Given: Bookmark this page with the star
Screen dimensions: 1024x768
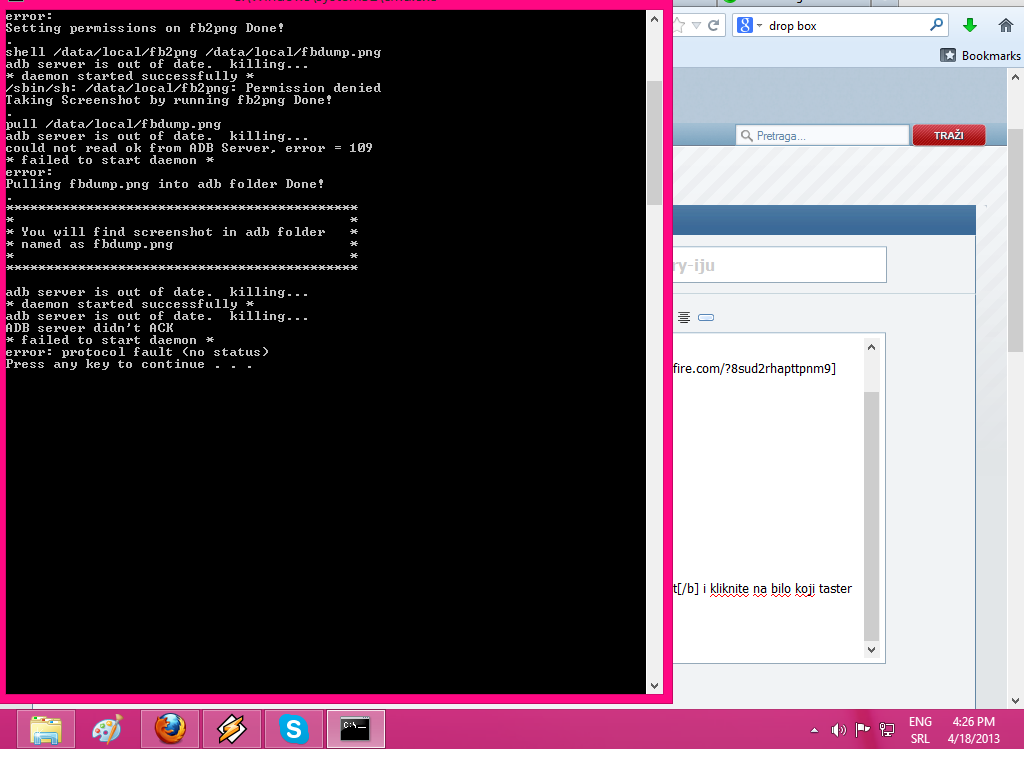Looking at the screenshot, I should coord(679,25).
